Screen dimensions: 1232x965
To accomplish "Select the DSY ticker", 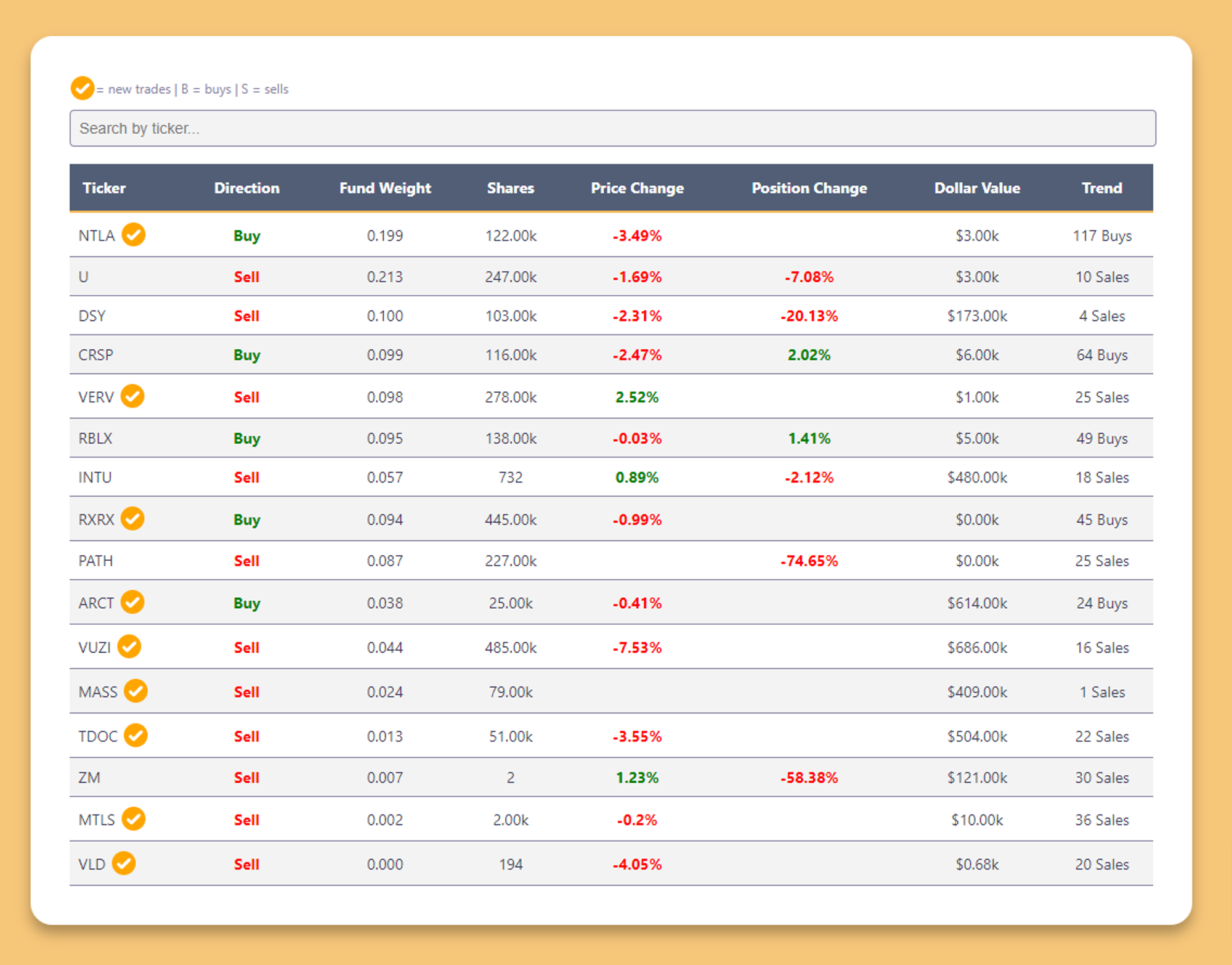I will coord(92,316).
